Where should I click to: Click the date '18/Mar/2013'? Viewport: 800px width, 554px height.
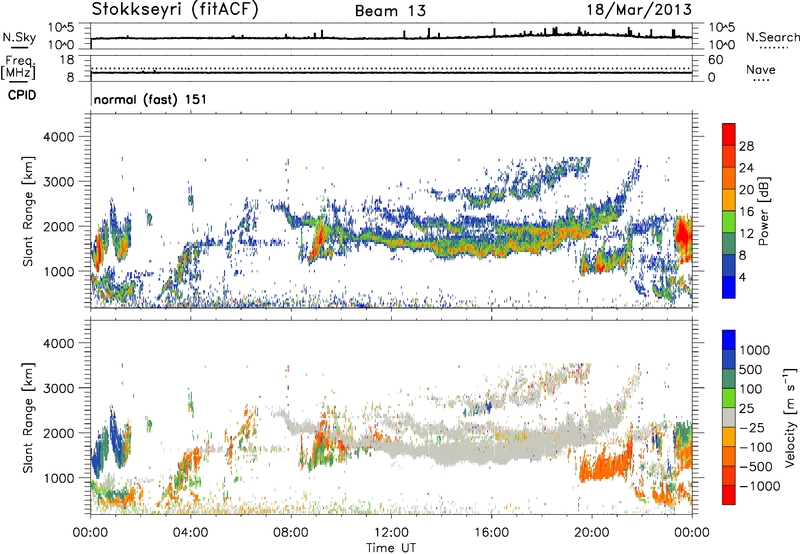pos(639,10)
